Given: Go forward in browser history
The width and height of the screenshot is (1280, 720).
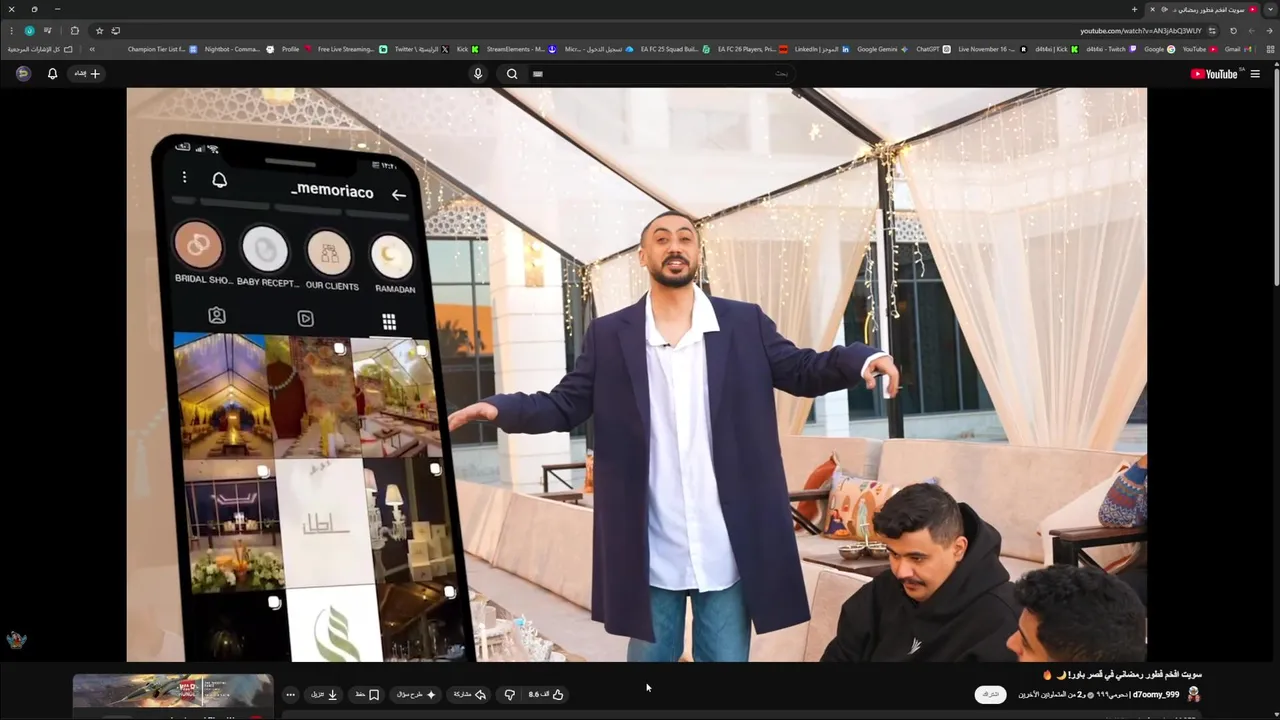Looking at the screenshot, I should [1251, 31].
